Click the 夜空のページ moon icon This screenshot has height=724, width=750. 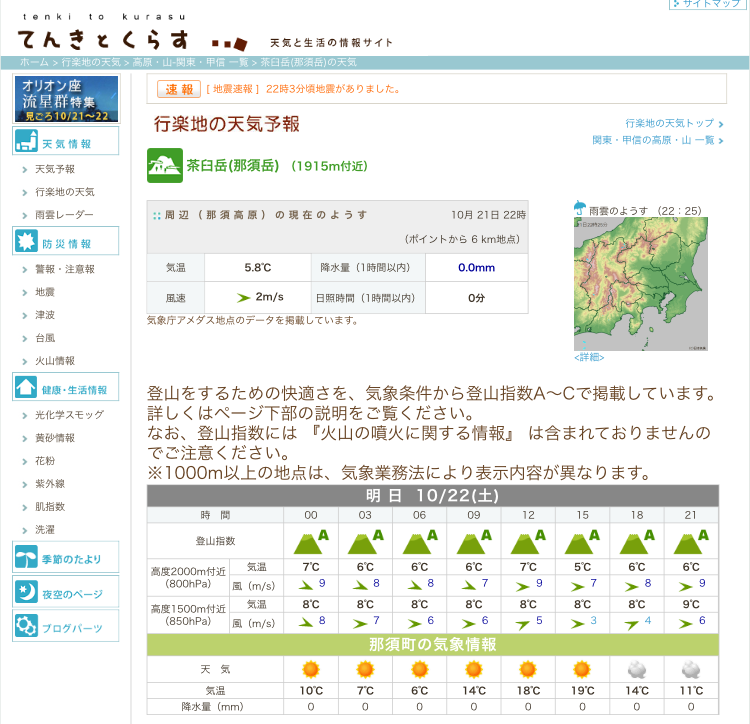pyautogui.click(x=26, y=592)
